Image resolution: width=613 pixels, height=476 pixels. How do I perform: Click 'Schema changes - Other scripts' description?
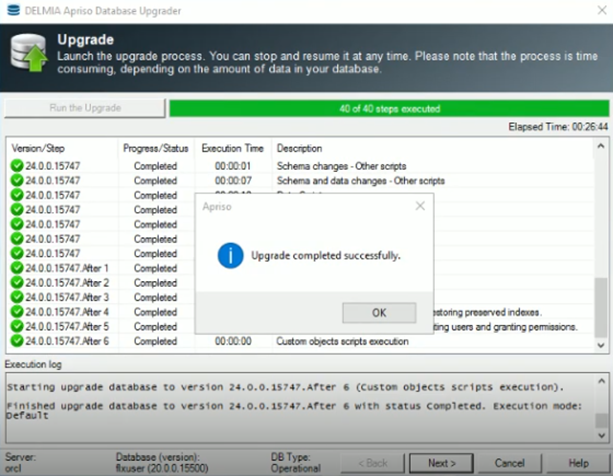pos(341,166)
